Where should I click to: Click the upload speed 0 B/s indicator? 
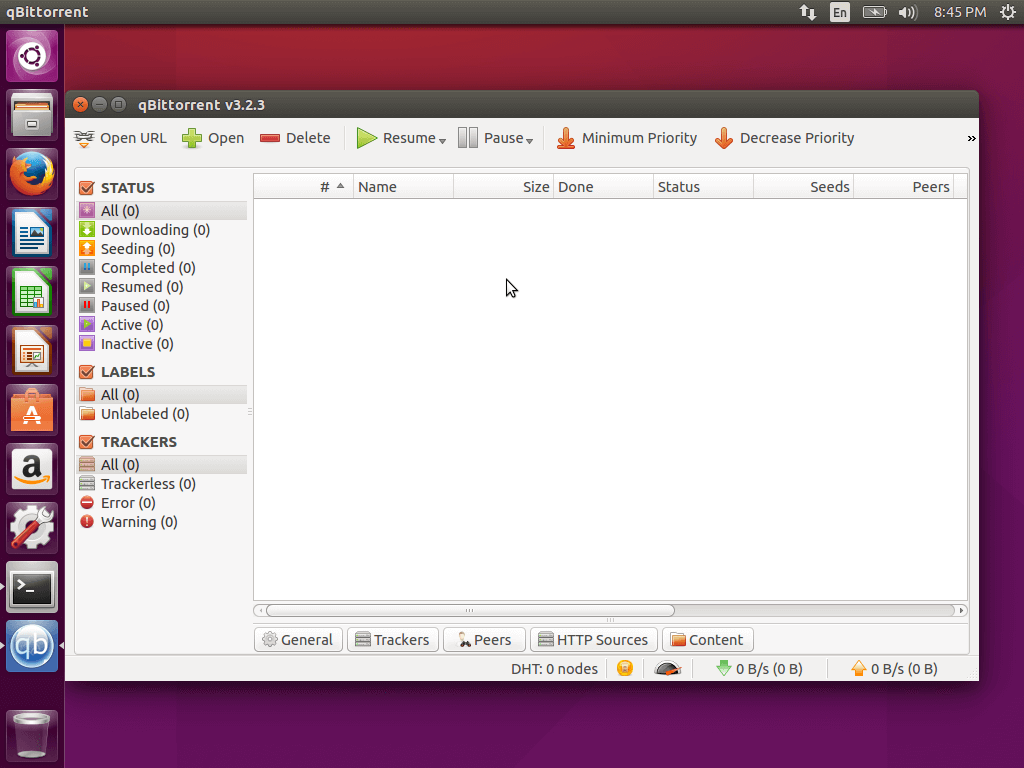coord(894,669)
